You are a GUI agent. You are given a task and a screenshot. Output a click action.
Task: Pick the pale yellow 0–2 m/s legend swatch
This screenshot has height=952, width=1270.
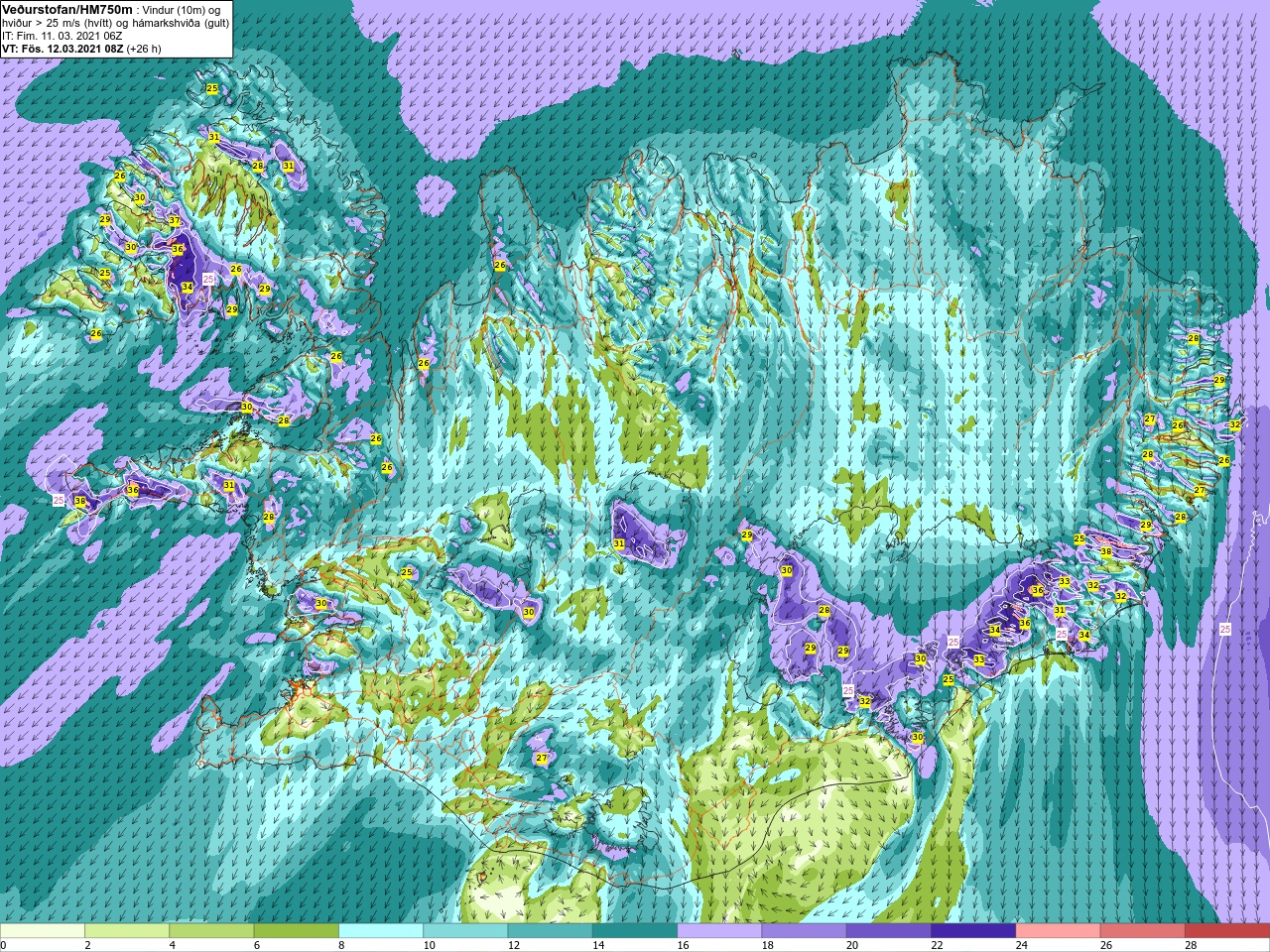tap(43, 931)
